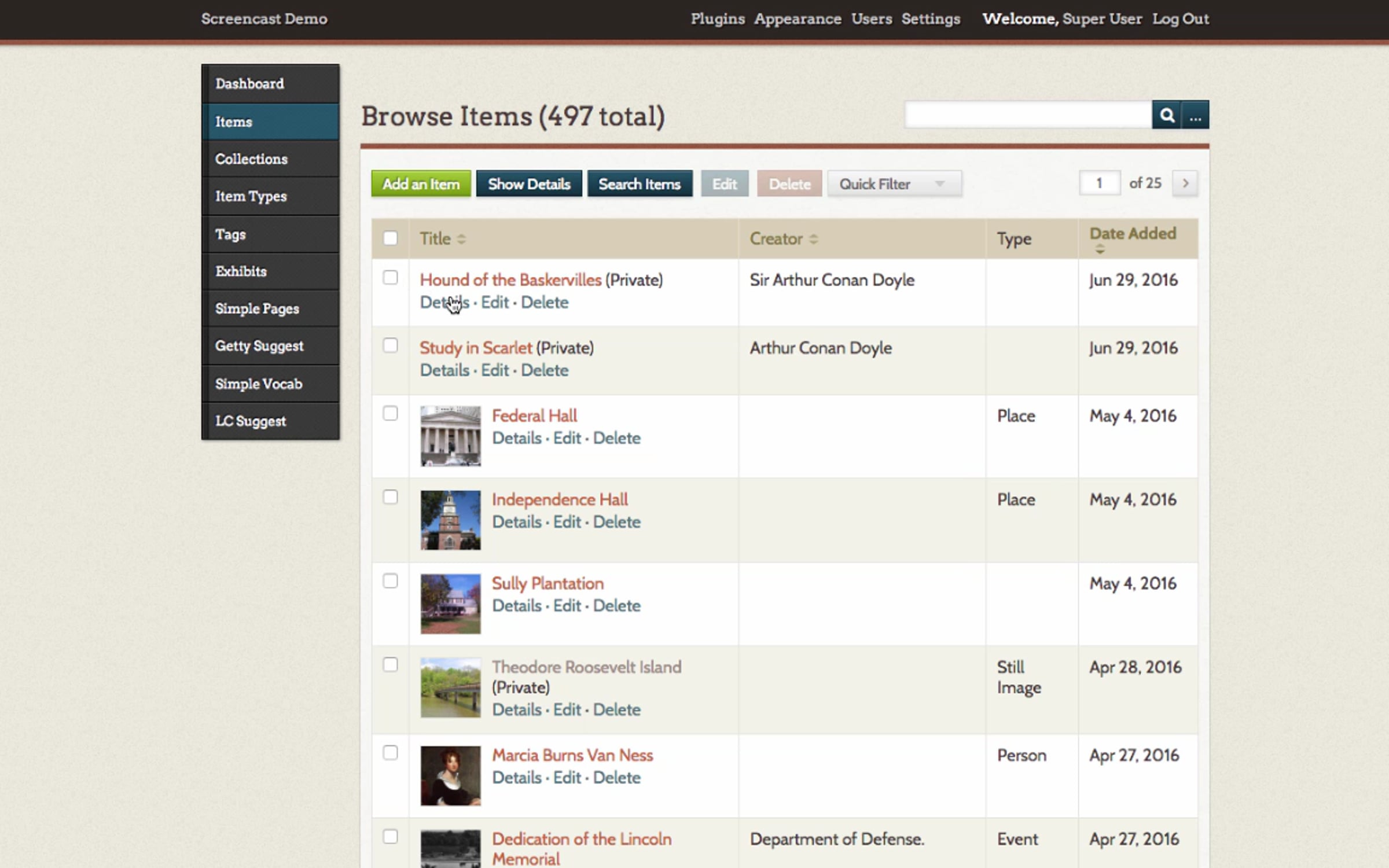
Task: Open Federal Hall thumbnail image
Action: point(450,436)
